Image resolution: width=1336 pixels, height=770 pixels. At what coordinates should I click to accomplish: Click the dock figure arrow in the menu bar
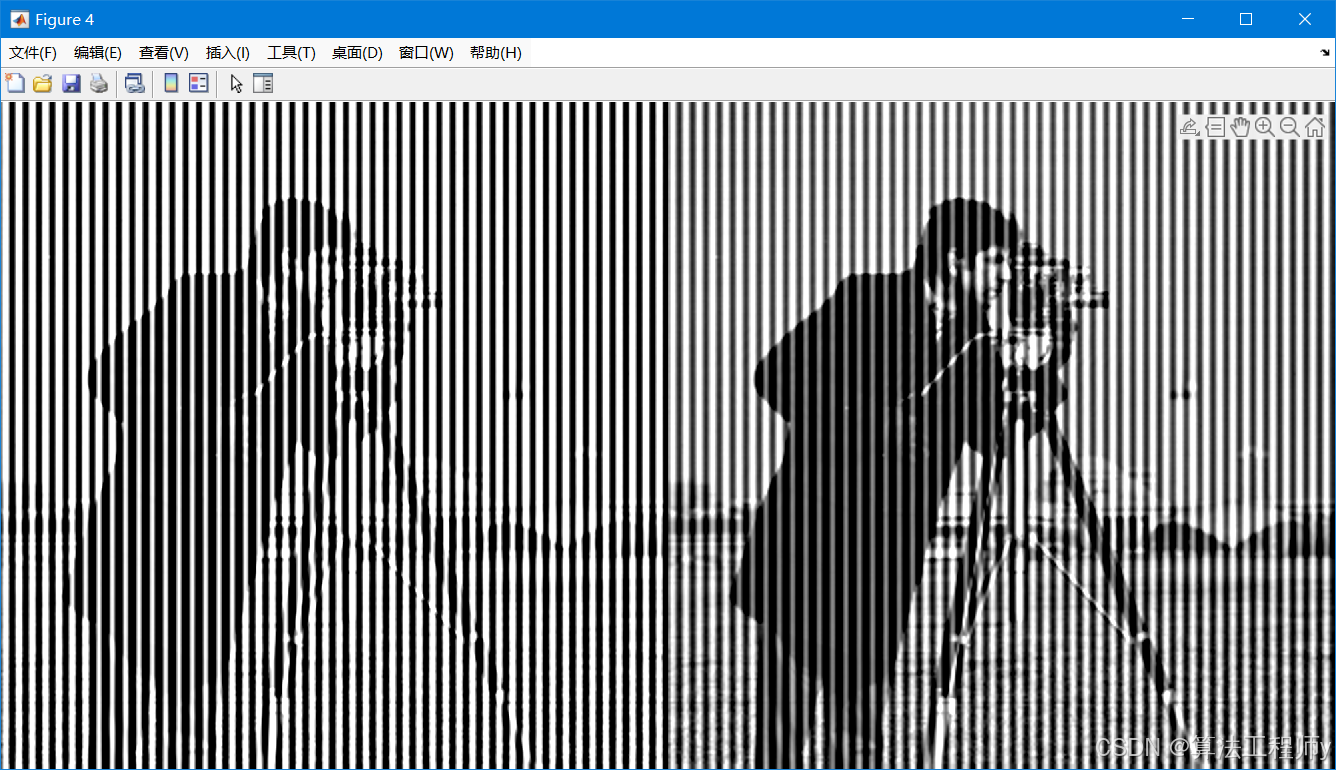tap(1325, 52)
